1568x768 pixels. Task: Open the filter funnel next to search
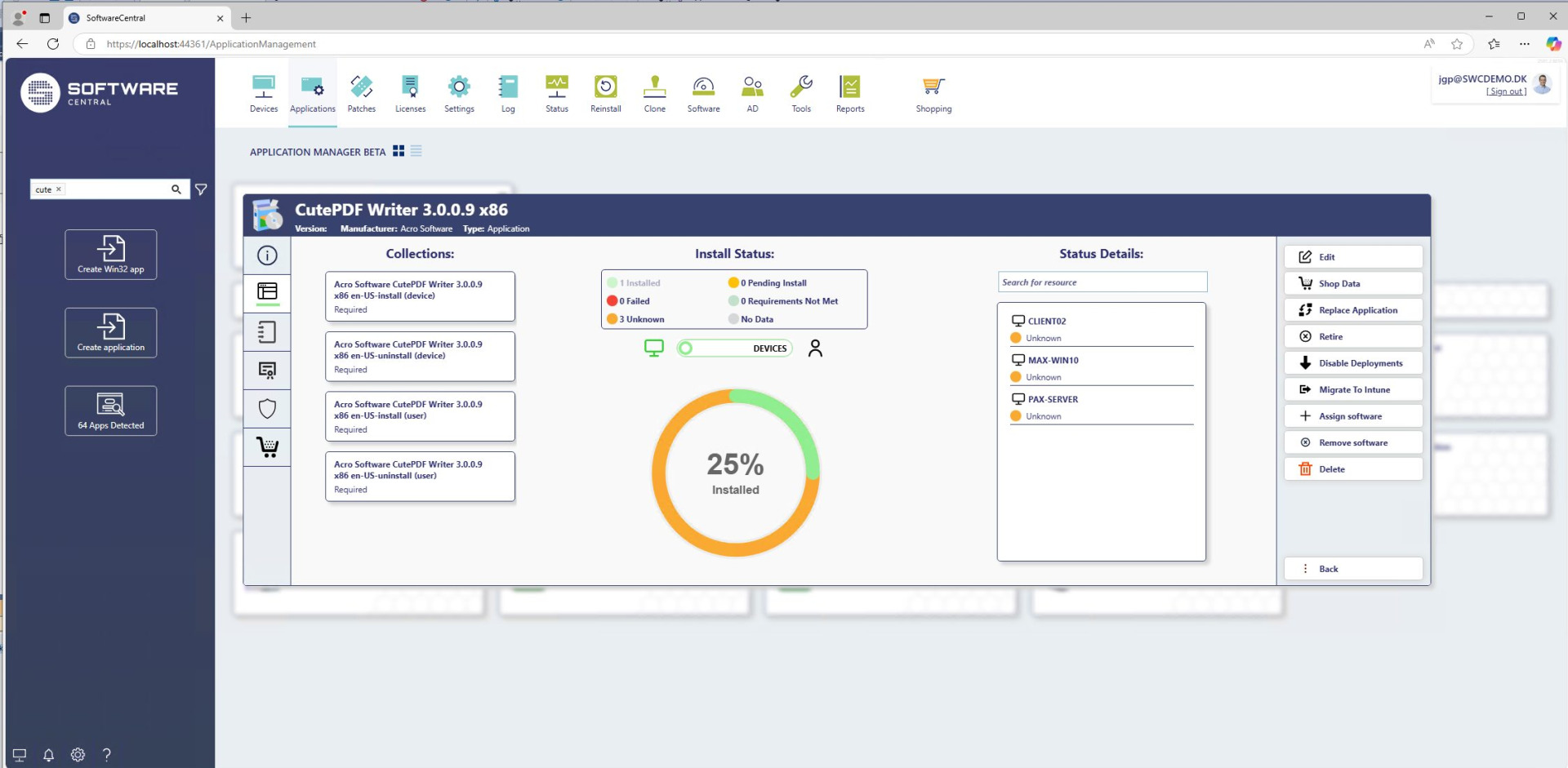(x=201, y=189)
